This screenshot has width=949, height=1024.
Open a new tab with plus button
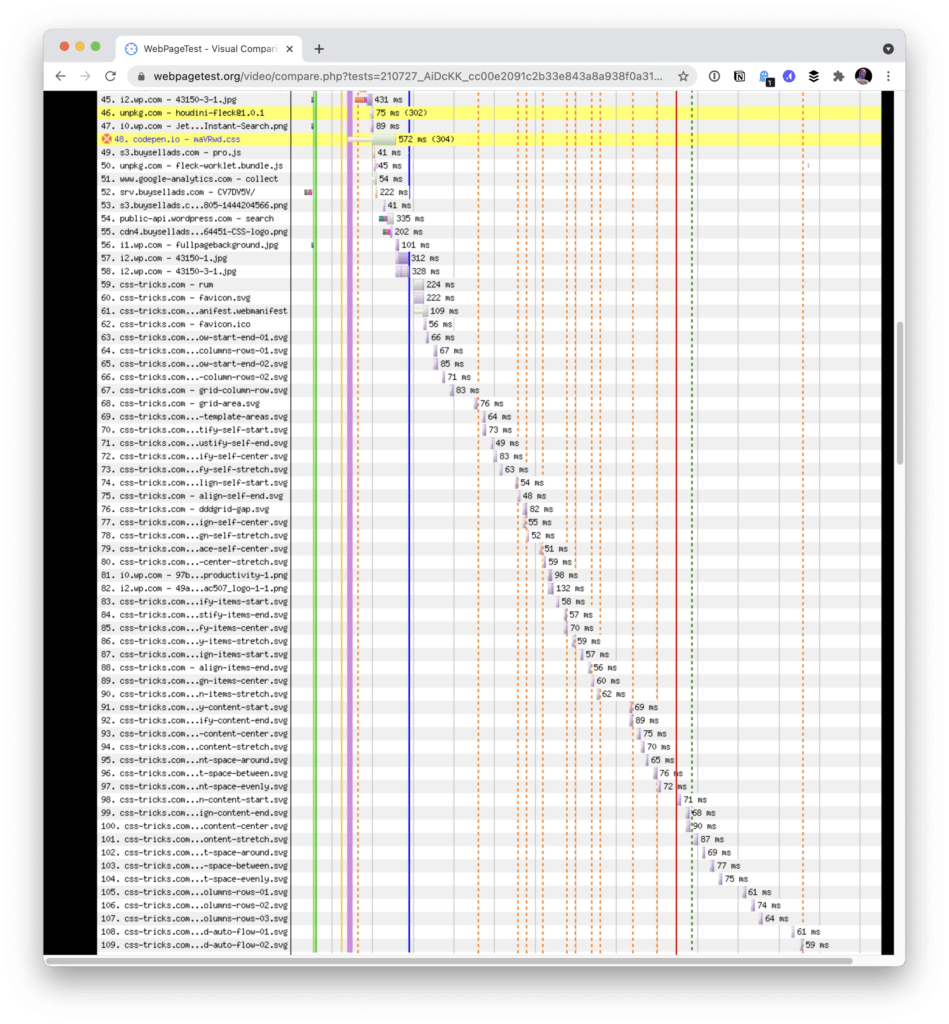pyautogui.click(x=319, y=49)
